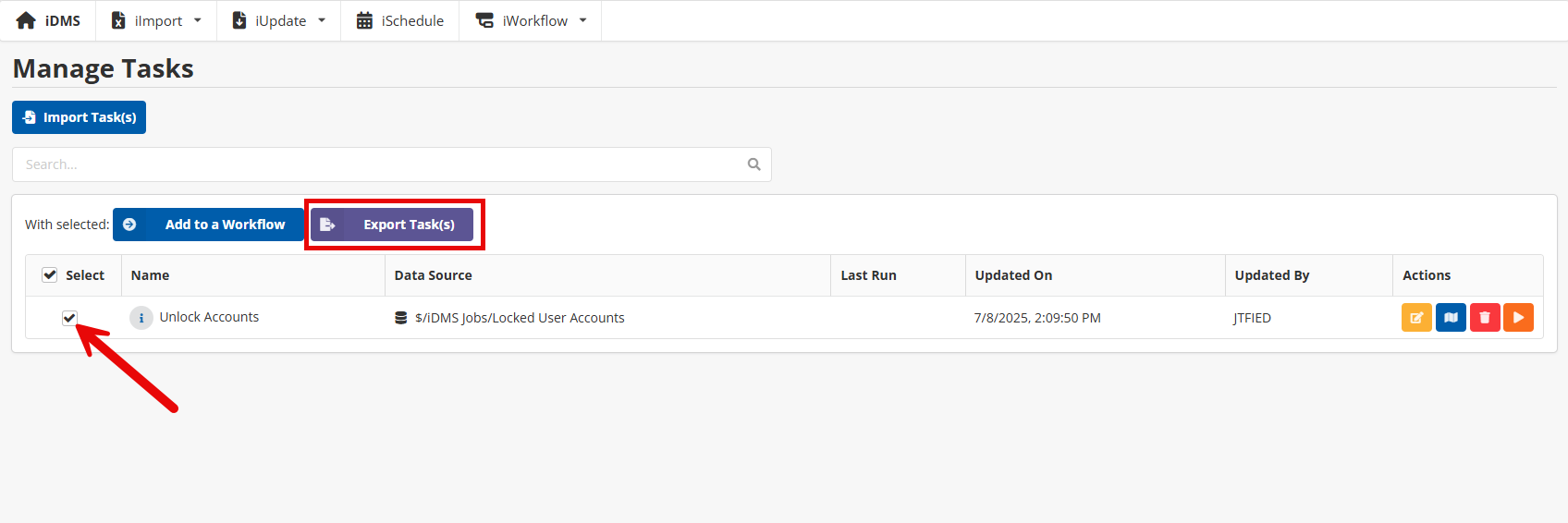Viewport: 1568px width, 523px height.
Task: Sort by the Name column header
Action: tap(150, 275)
